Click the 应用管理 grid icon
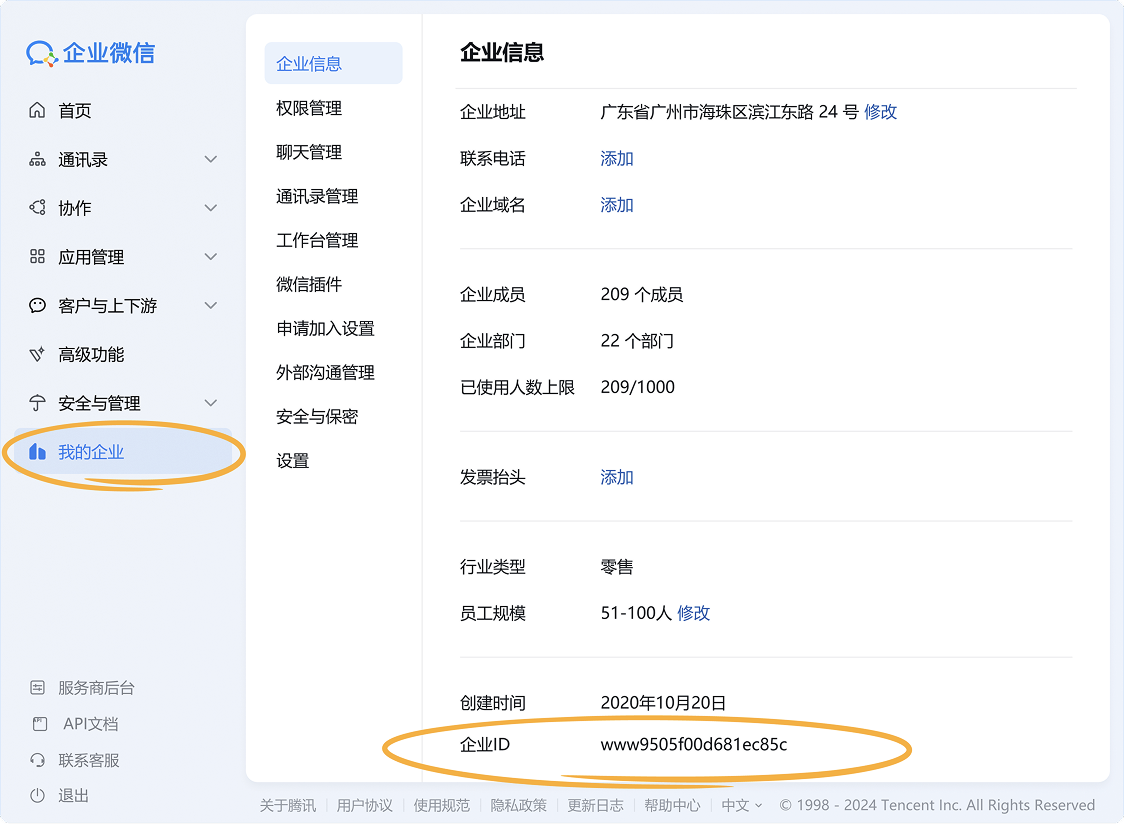Image resolution: width=1124 pixels, height=833 pixels. [37, 257]
